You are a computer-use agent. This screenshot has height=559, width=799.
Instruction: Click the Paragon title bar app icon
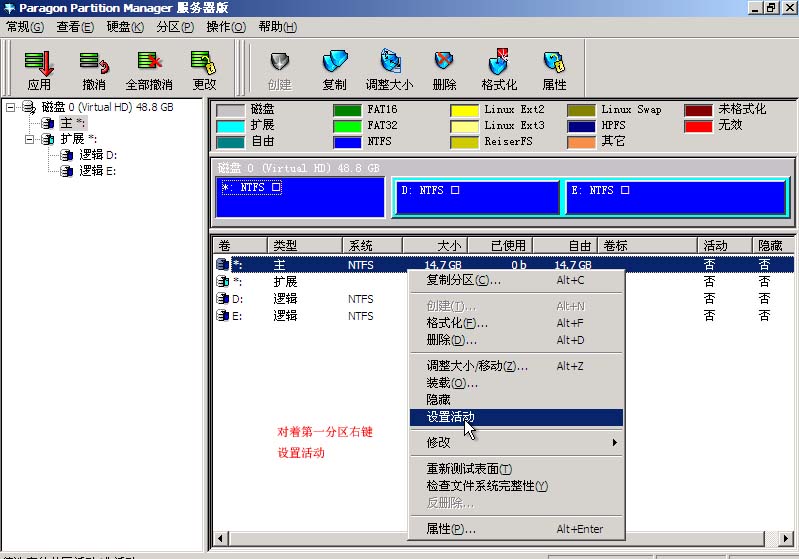[9, 8]
